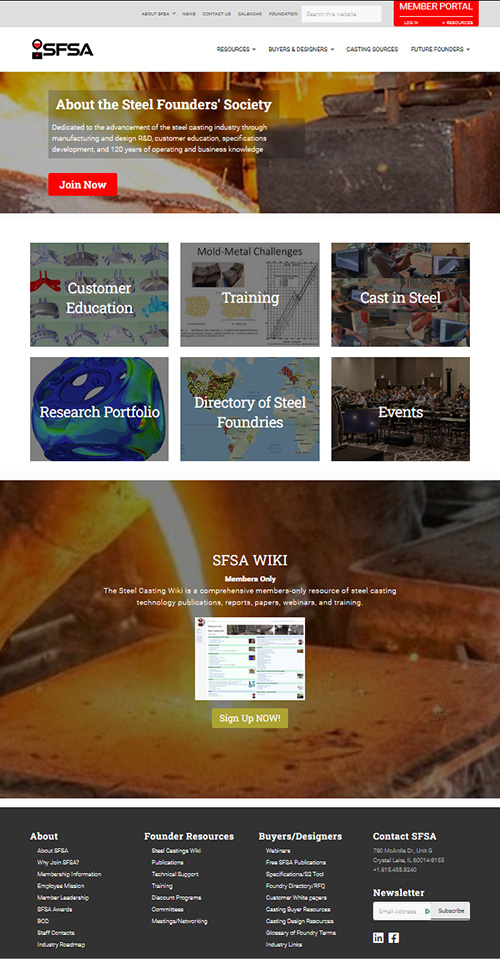Open the Casting Sources menu item

coord(372,49)
